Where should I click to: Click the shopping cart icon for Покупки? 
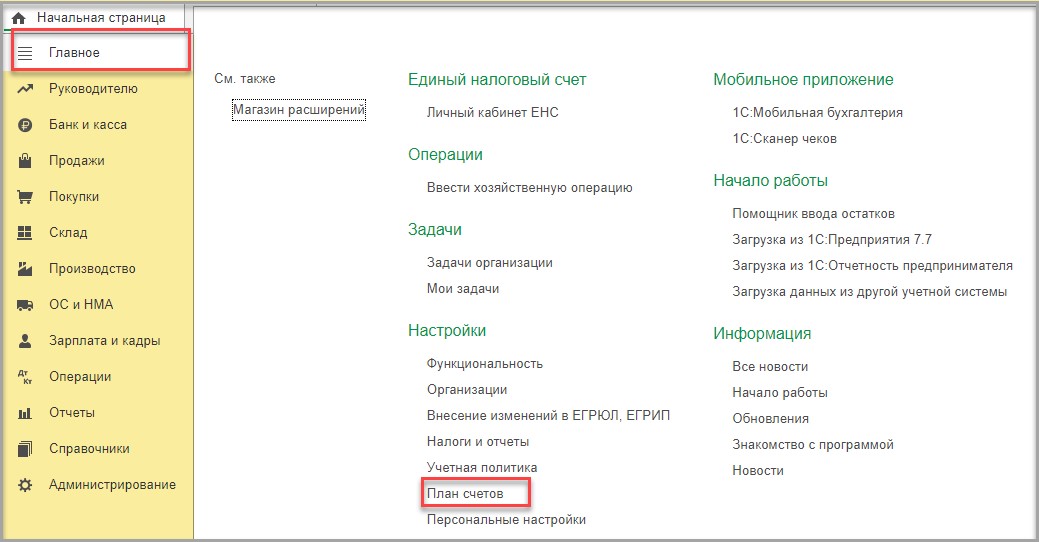coord(25,197)
